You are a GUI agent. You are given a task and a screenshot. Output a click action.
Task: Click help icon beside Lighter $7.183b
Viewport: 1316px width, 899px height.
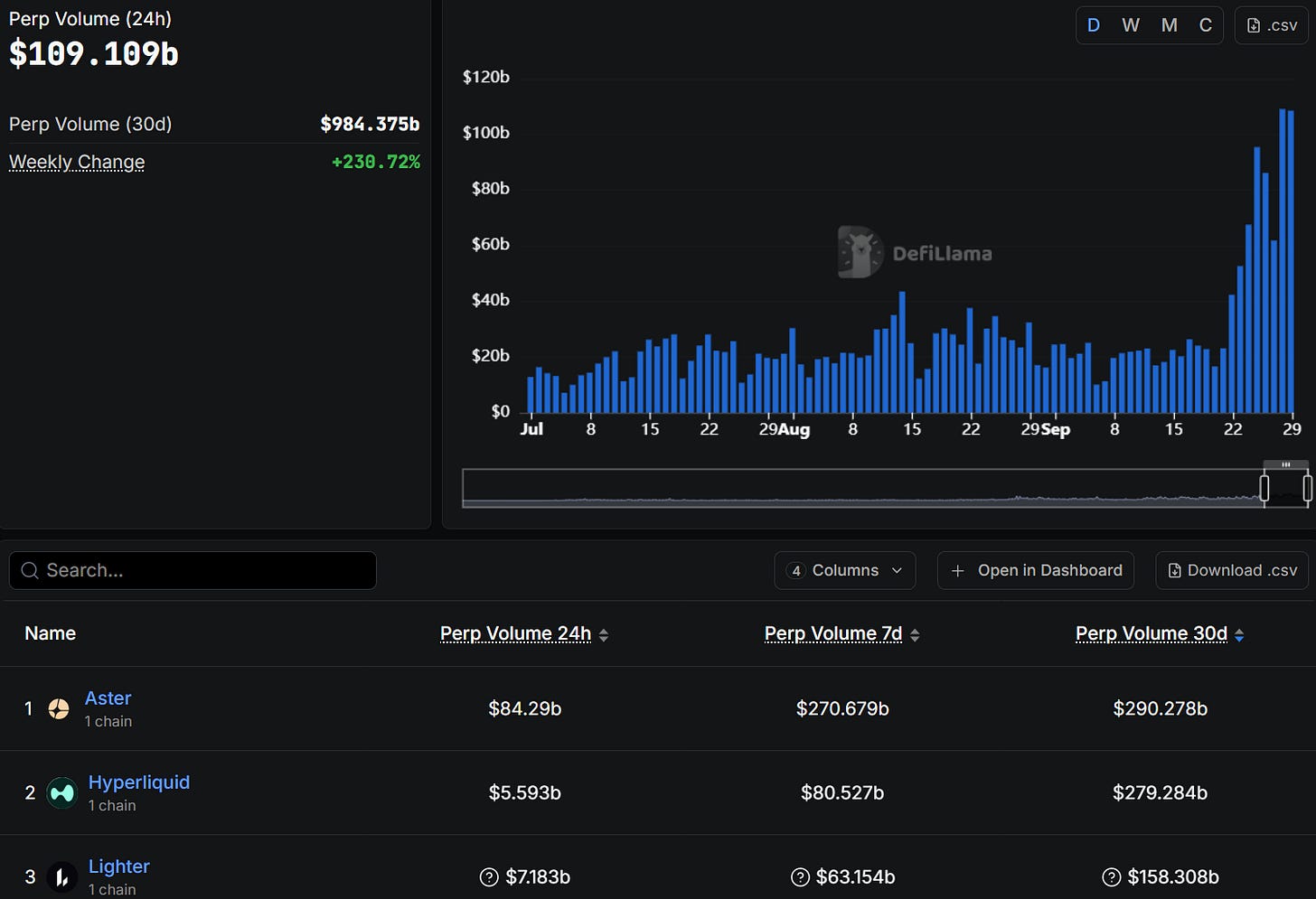click(489, 877)
